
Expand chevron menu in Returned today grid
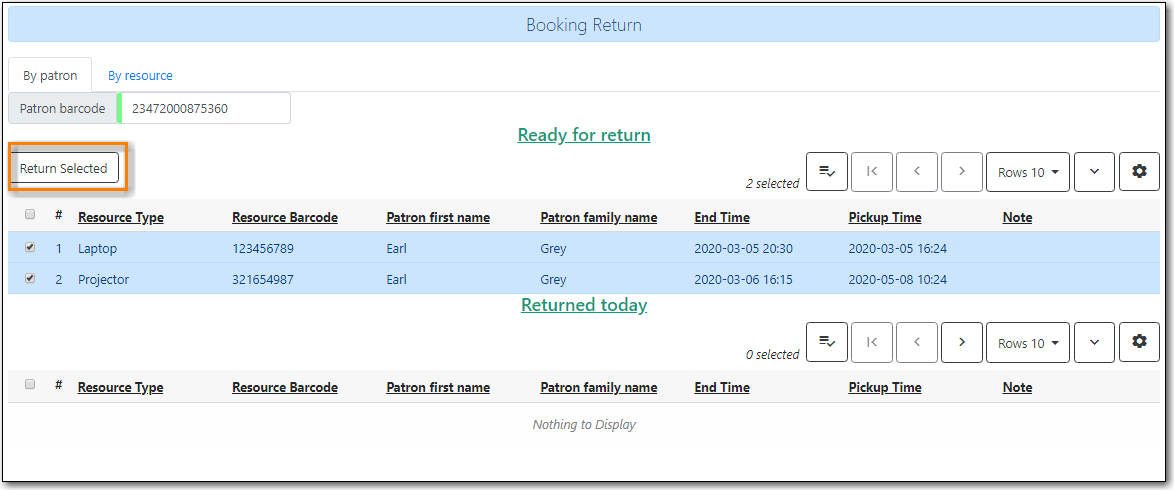(x=1095, y=342)
